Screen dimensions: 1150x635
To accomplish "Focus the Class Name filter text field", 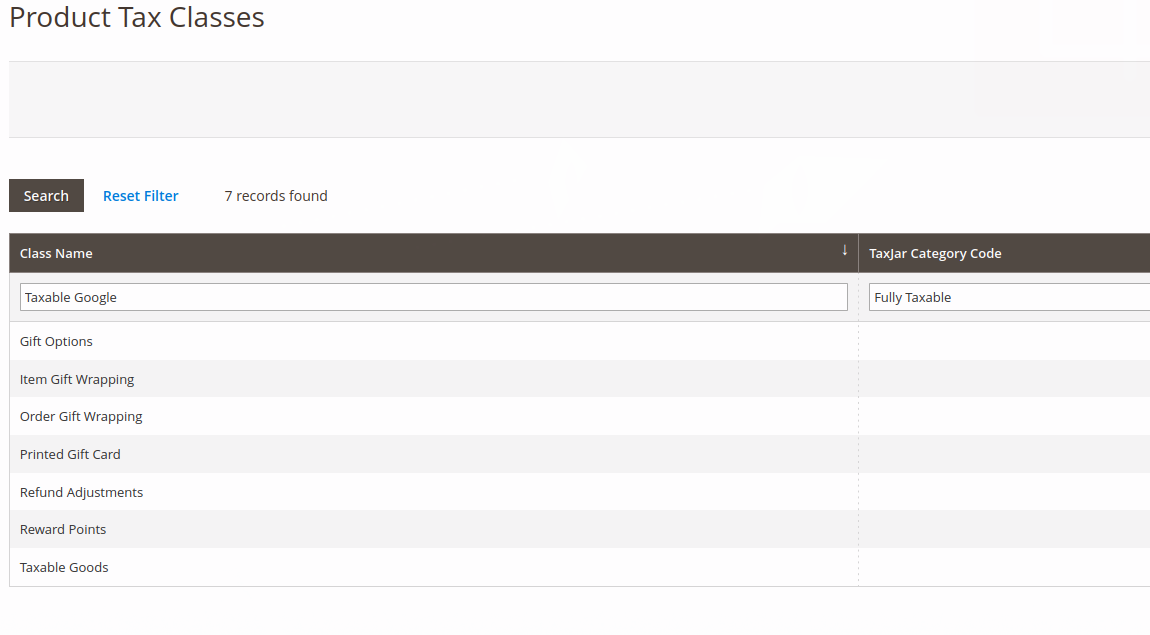I will 433,297.
